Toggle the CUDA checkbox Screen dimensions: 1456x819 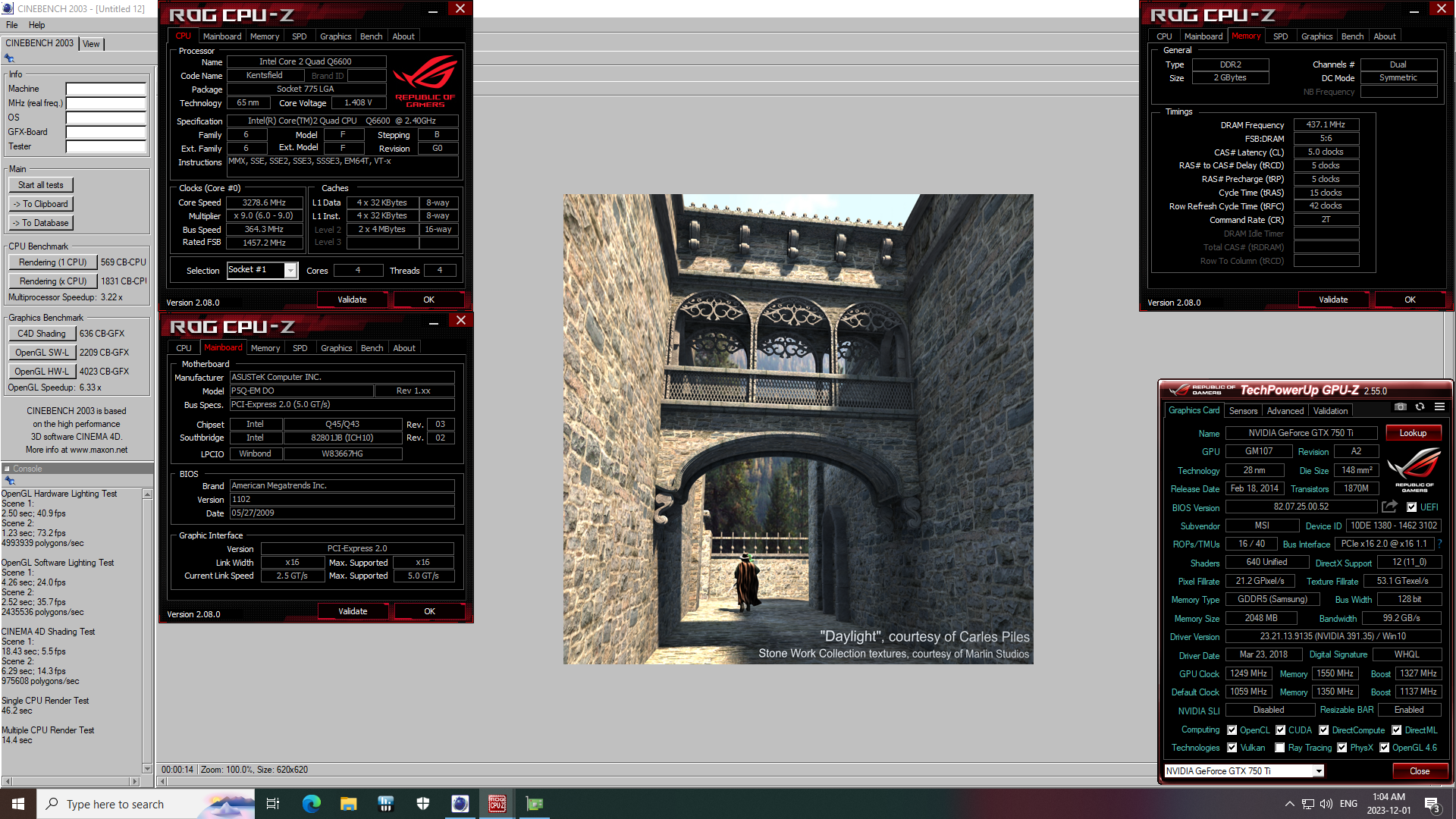[x=1280, y=730]
